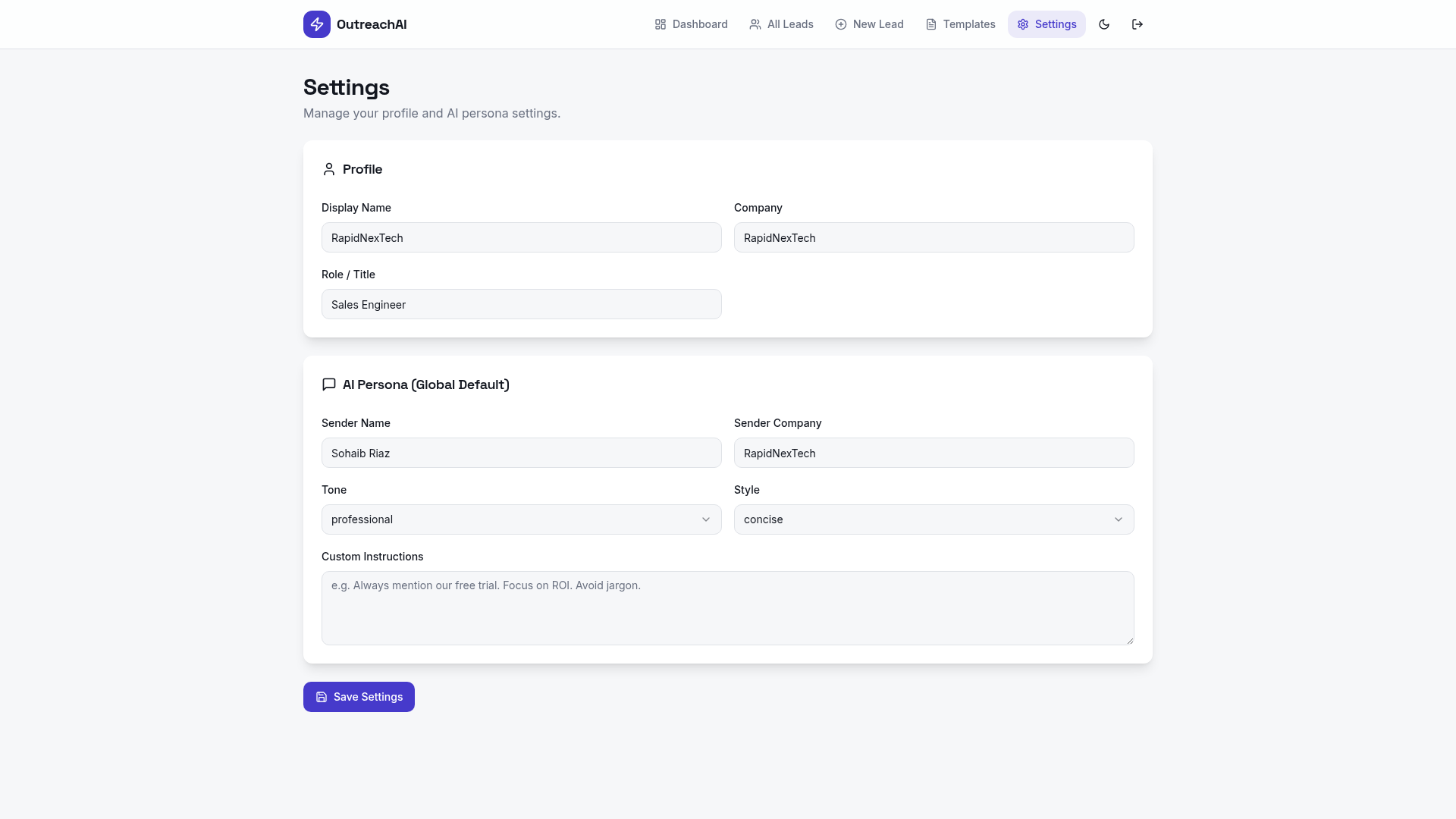Click the Sender Name field
This screenshot has width=1456, height=819.
click(522, 453)
